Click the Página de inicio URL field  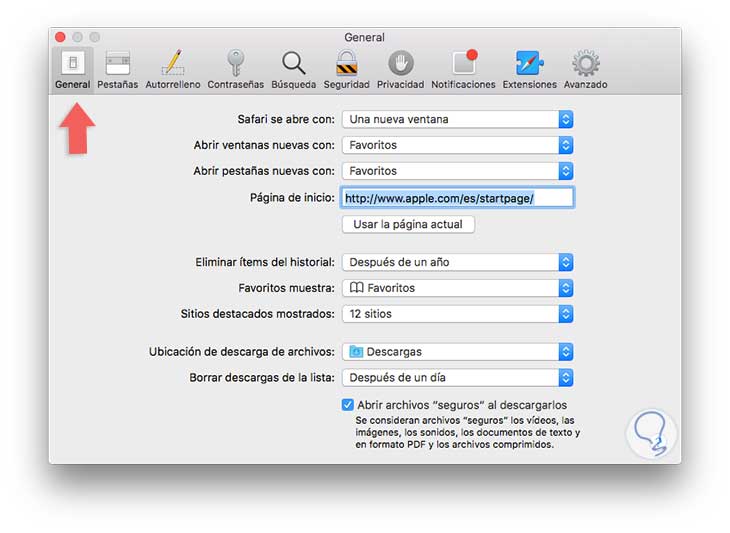457,198
